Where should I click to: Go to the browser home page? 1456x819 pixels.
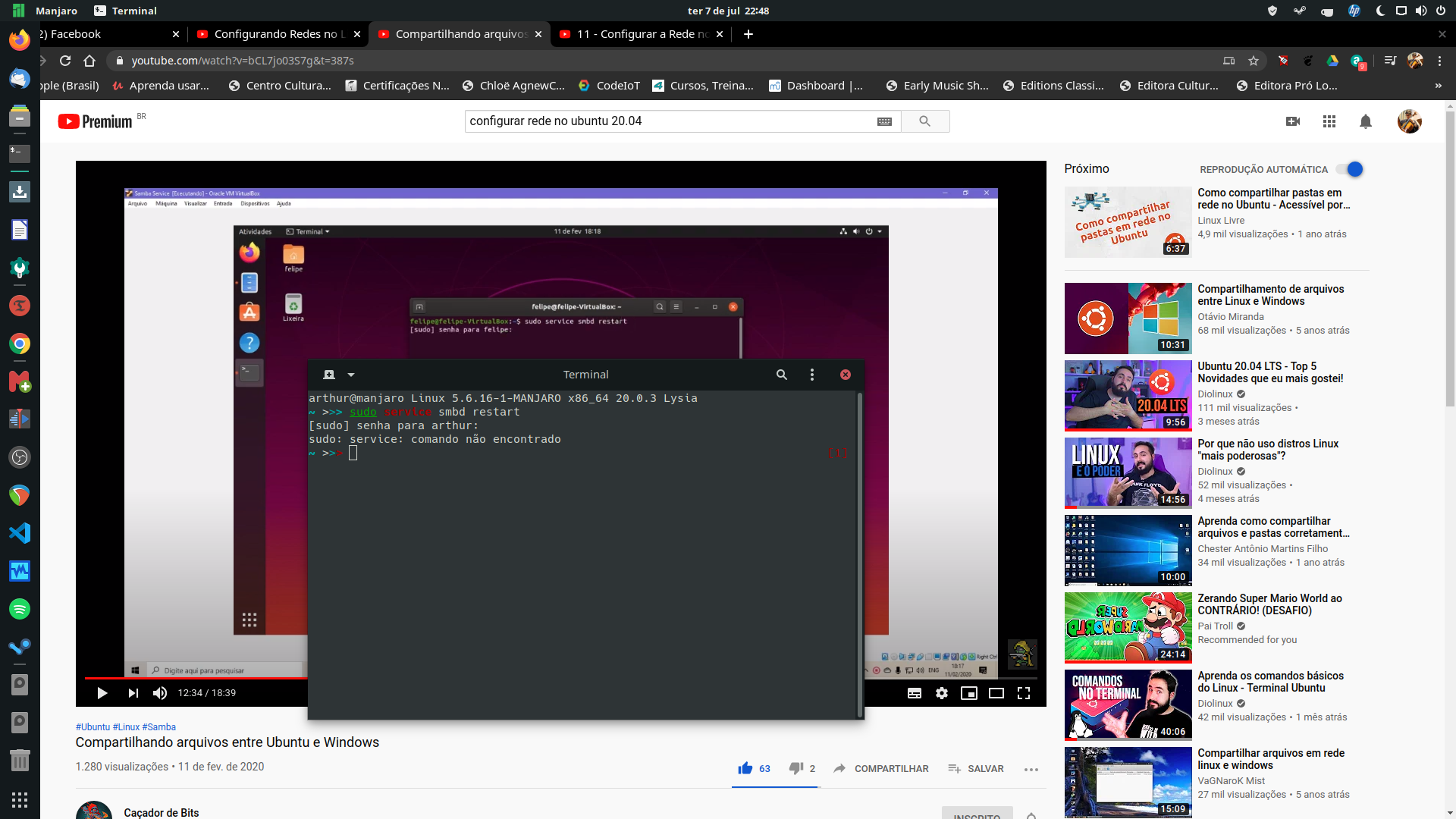[89, 61]
